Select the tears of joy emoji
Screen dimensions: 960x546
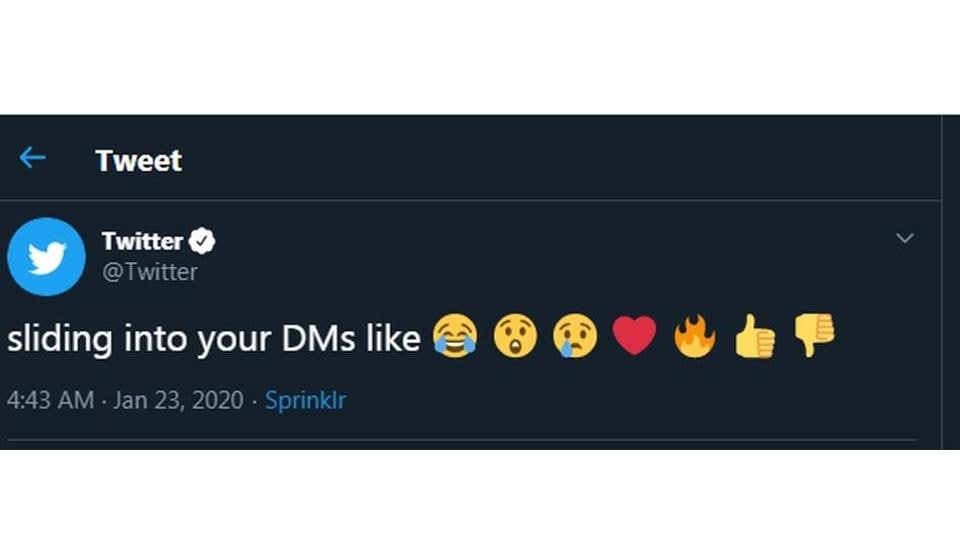click(x=455, y=336)
